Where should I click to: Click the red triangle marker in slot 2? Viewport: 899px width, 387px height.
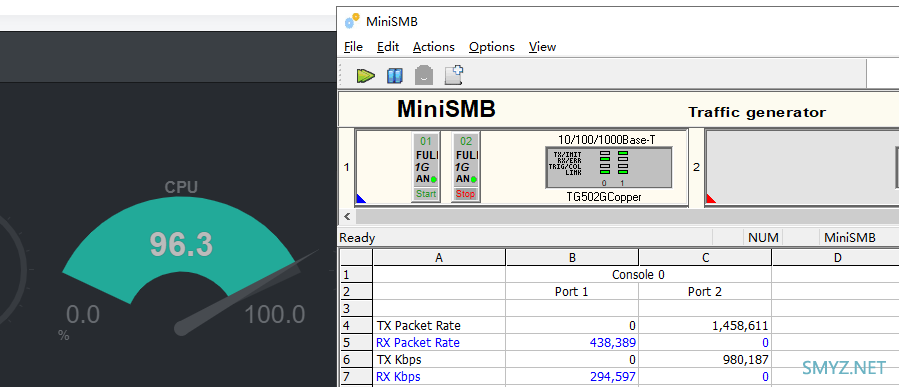click(x=711, y=198)
